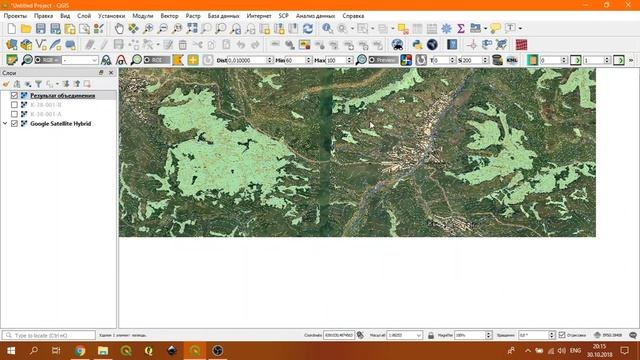
Task: Click the red raster grid plugin icon
Action: coord(521,44)
